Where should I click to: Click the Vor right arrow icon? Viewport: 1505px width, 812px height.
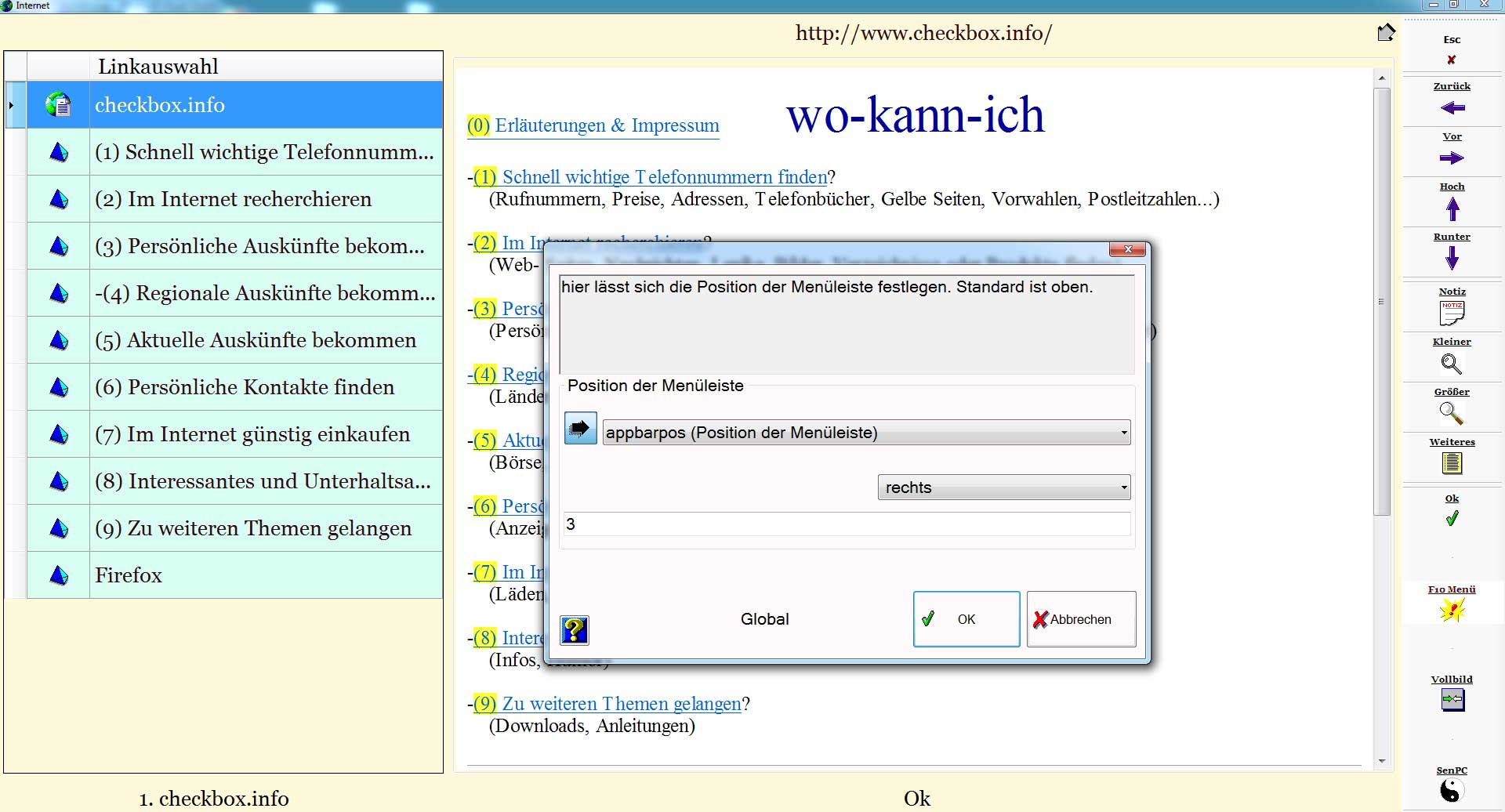pos(1452,158)
